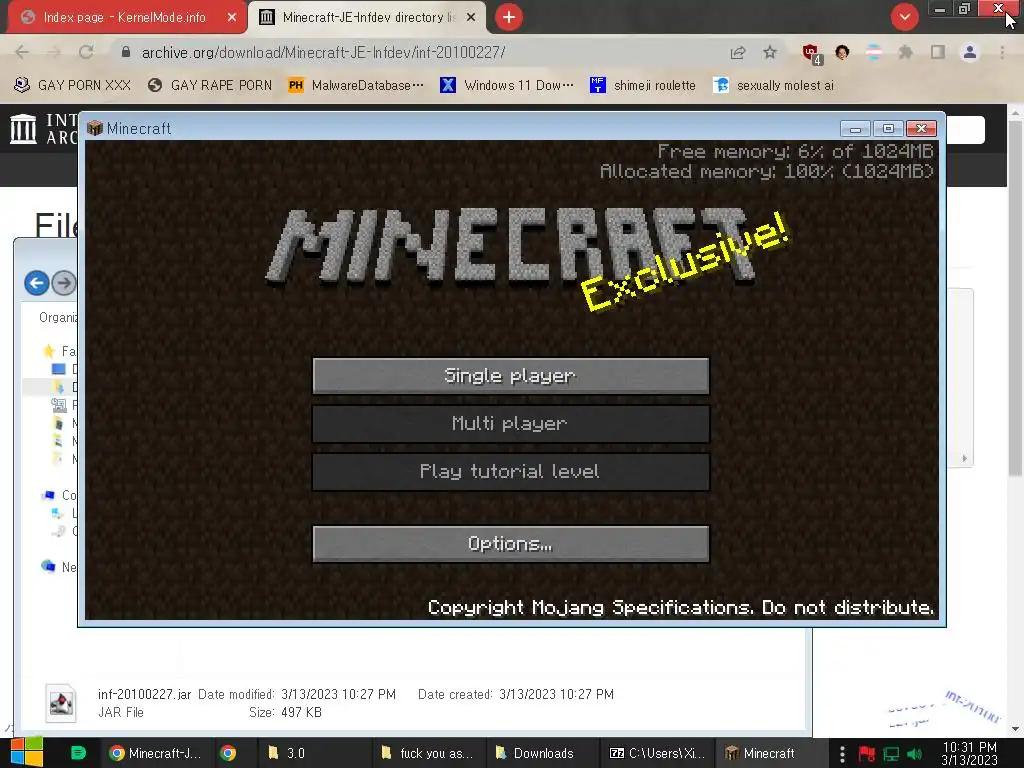The width and height of the screenshot is (1024, 768).
Task: Open the taskbar clock showing 10:31 PM
Action: 970,753
